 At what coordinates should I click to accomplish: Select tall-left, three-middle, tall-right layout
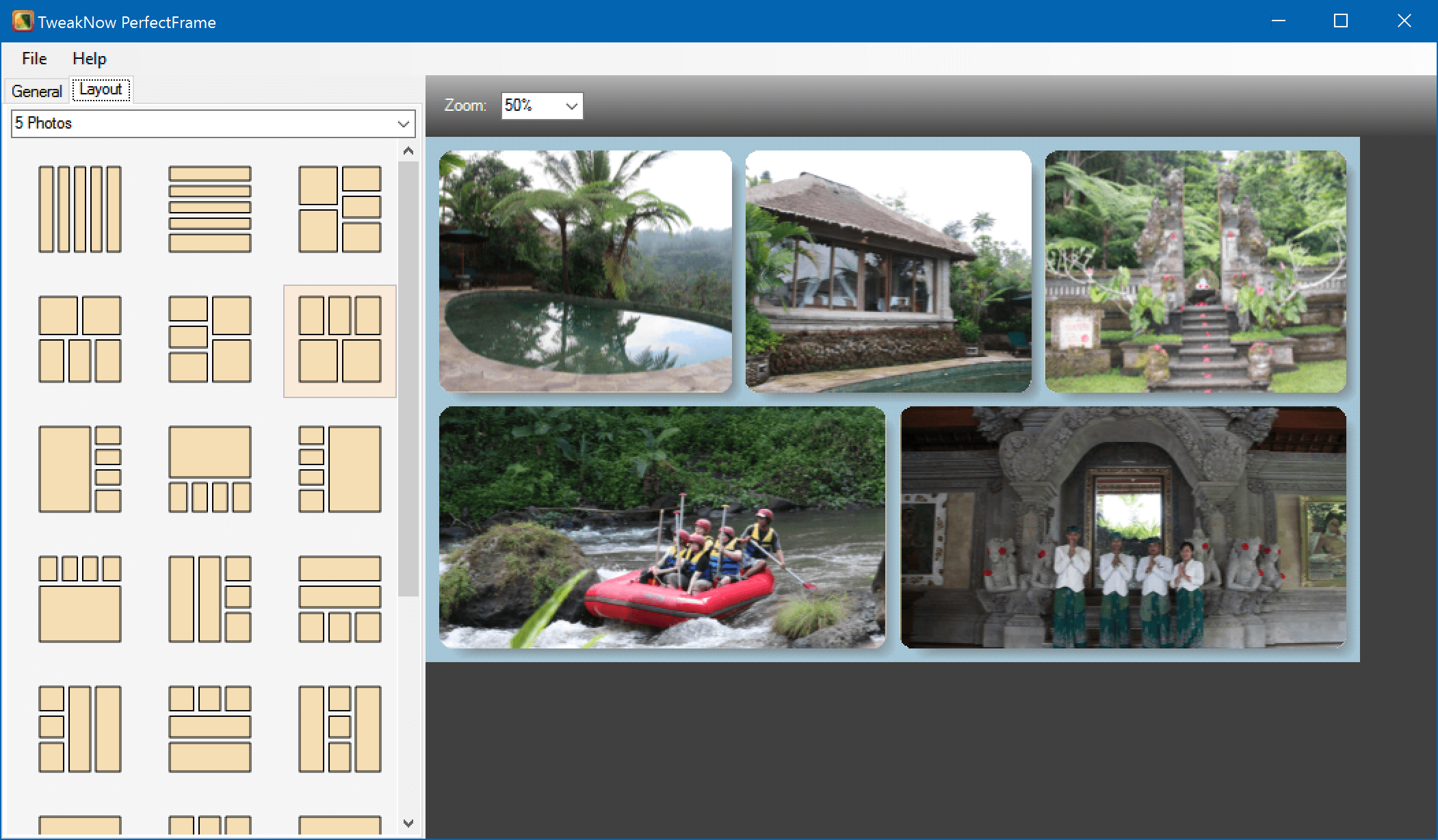point(340,729)
